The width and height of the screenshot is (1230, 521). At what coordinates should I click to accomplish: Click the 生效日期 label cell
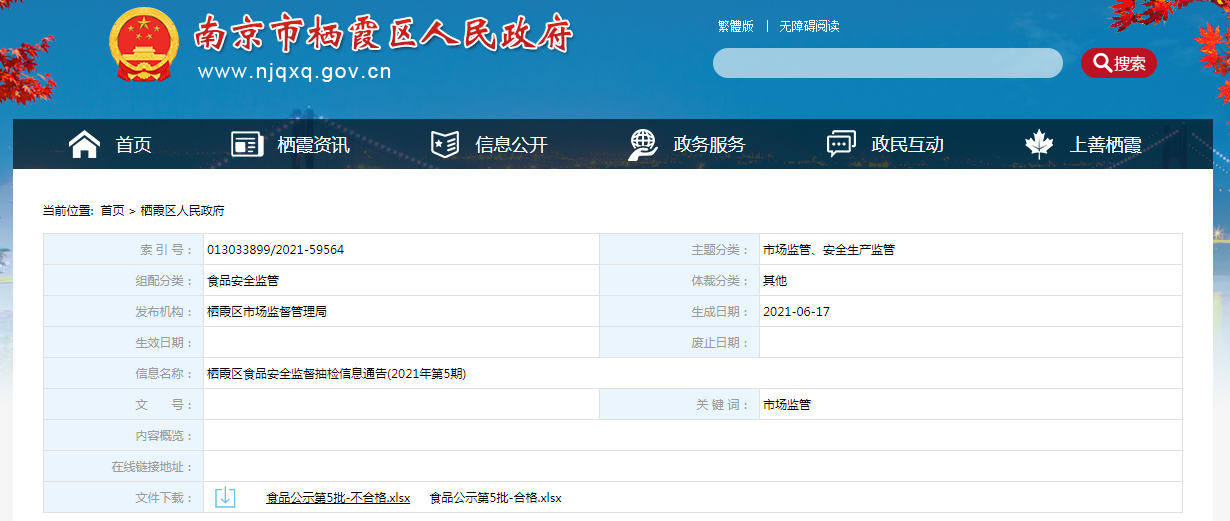click(123, 343)
